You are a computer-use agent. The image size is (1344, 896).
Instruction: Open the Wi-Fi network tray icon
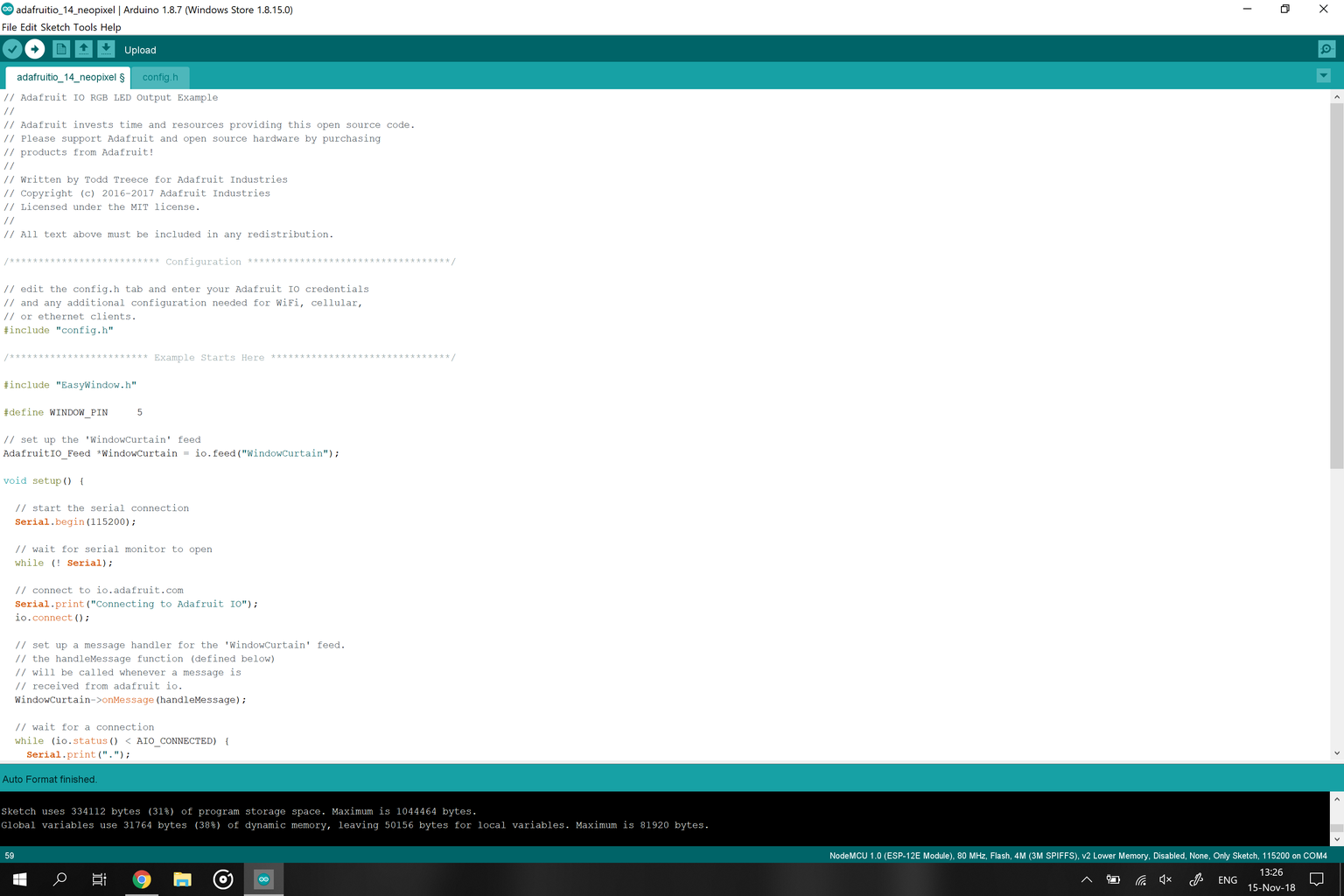point(1140,879)
